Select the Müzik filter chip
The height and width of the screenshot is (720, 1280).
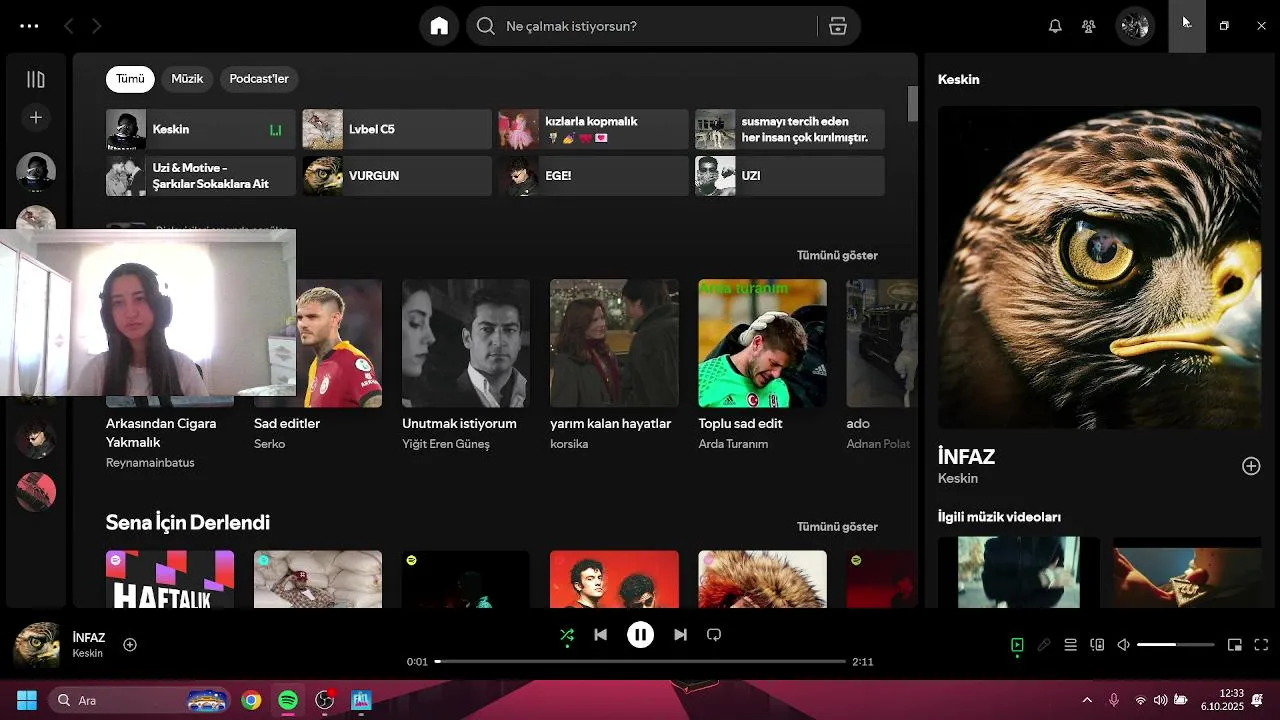click(x=187, y=79)
